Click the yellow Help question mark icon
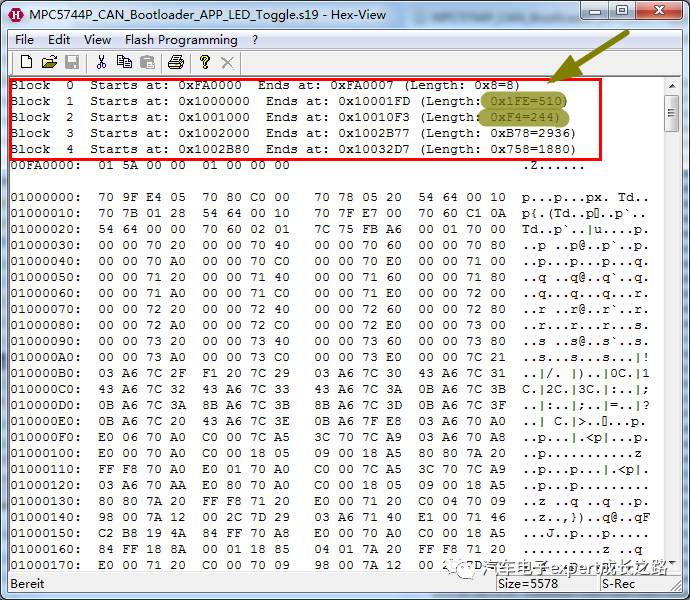Viewport: 690px width, 600px height. 205,62
